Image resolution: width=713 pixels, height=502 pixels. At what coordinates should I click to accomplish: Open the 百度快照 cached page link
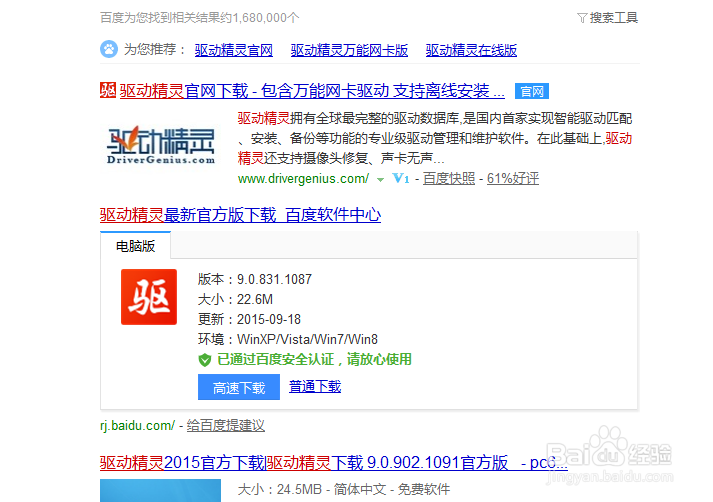pos(449,179)
